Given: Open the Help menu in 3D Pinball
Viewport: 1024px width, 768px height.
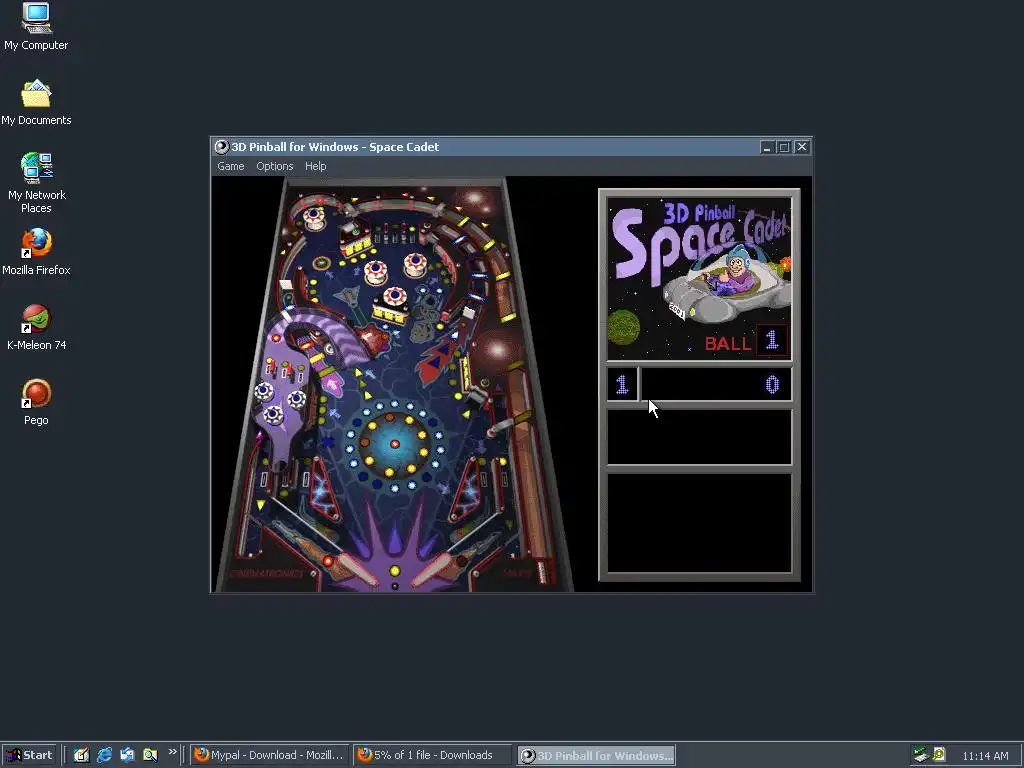Looking at the screenshot, I should pyautogui.click(x=315, y=167).
